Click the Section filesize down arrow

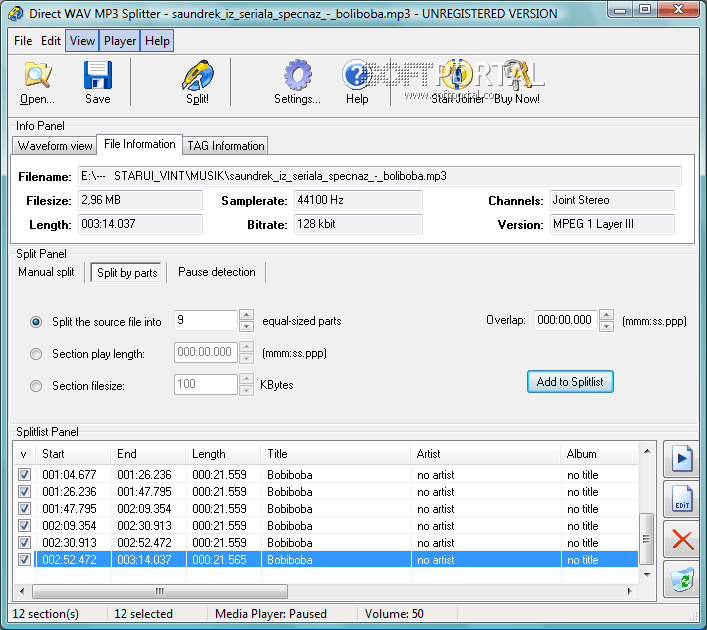pyautogui.click(x=246, y=390)
